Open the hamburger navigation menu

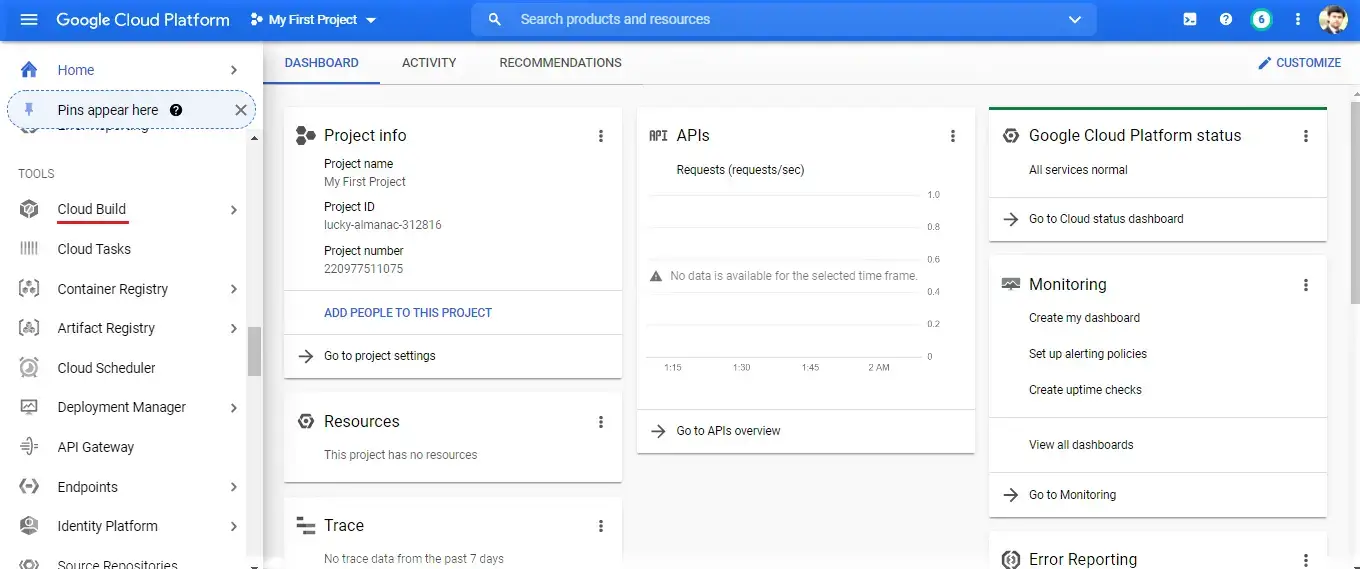tap(29, 20)
